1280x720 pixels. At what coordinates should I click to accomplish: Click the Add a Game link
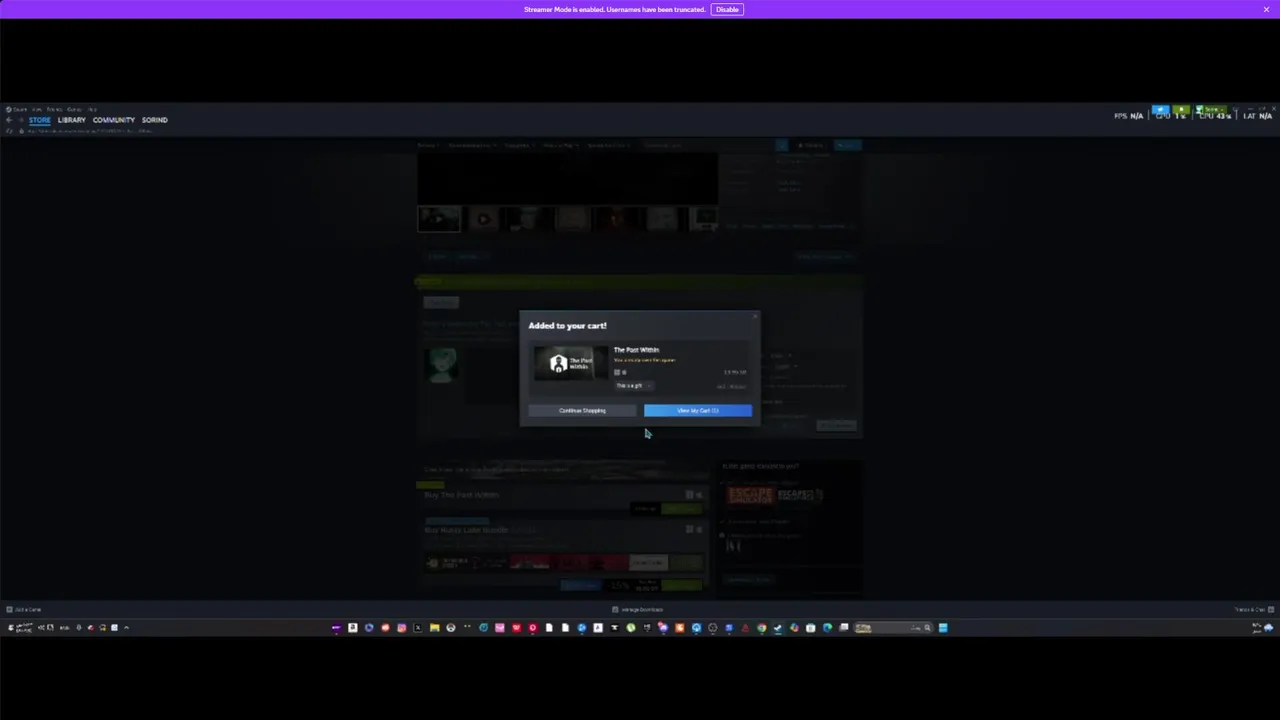(x=24, y=609)
